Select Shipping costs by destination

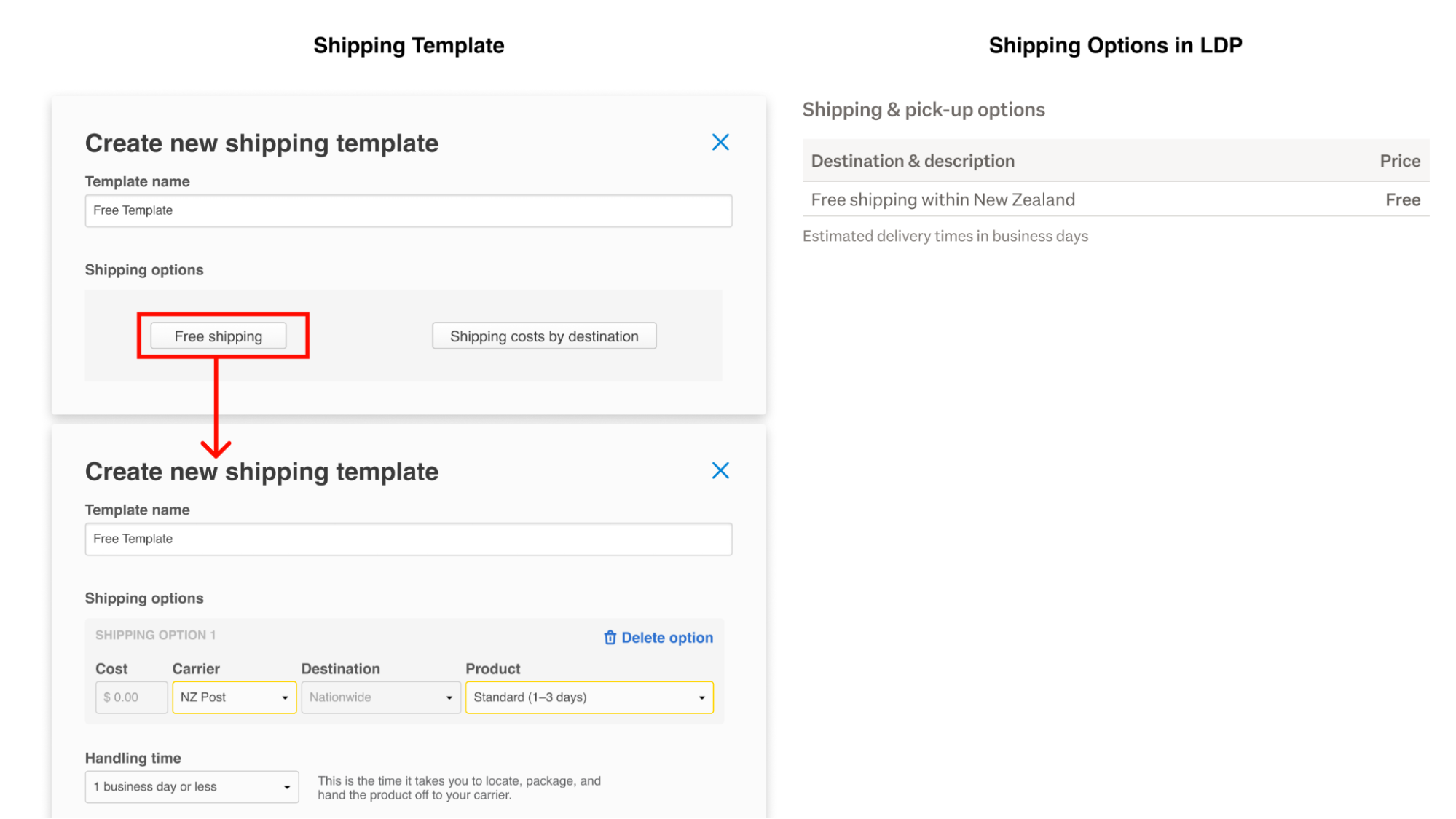[543, 336]
